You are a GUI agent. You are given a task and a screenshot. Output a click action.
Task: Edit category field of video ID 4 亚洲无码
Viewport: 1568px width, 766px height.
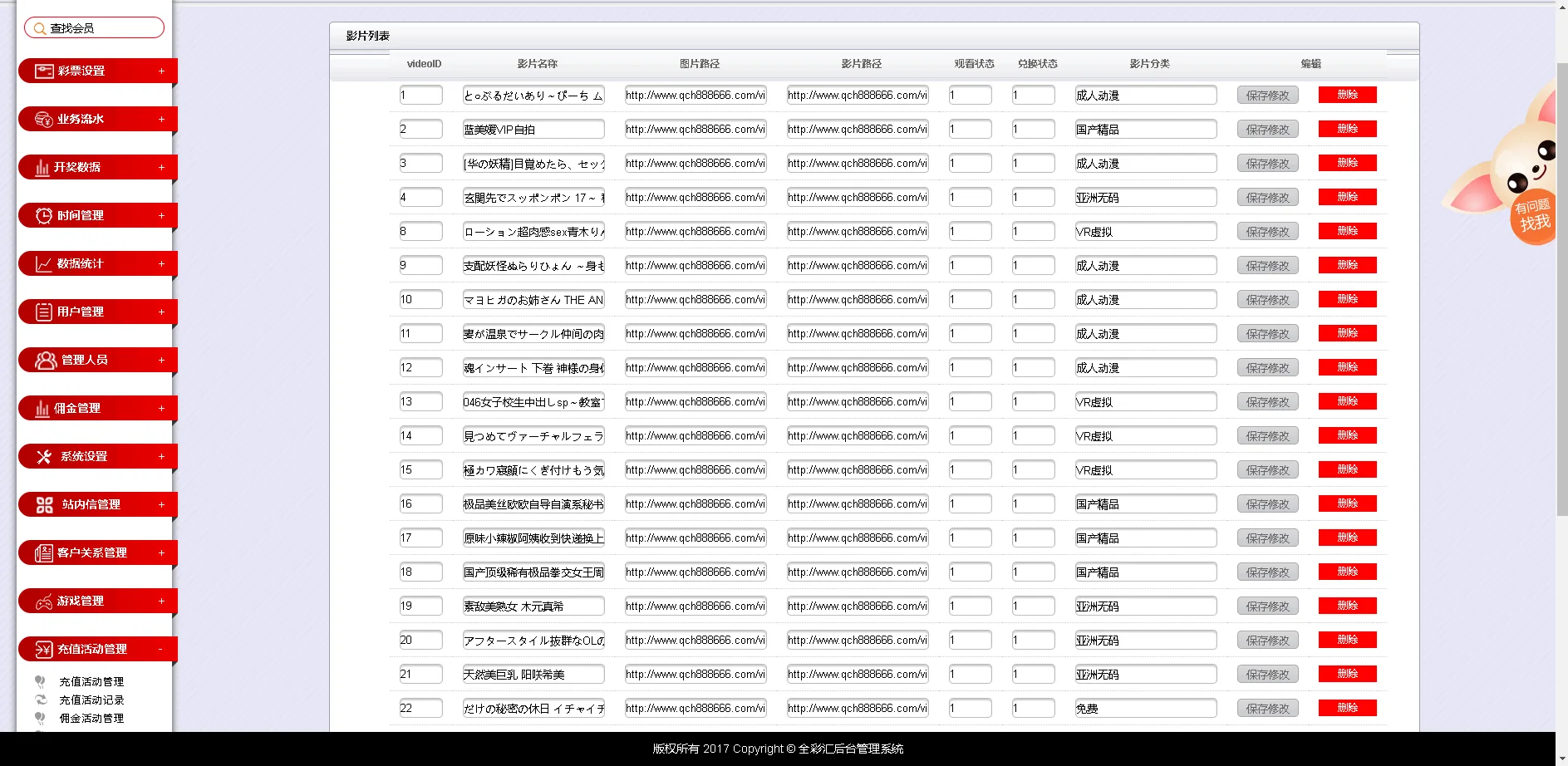(1146, 198)
